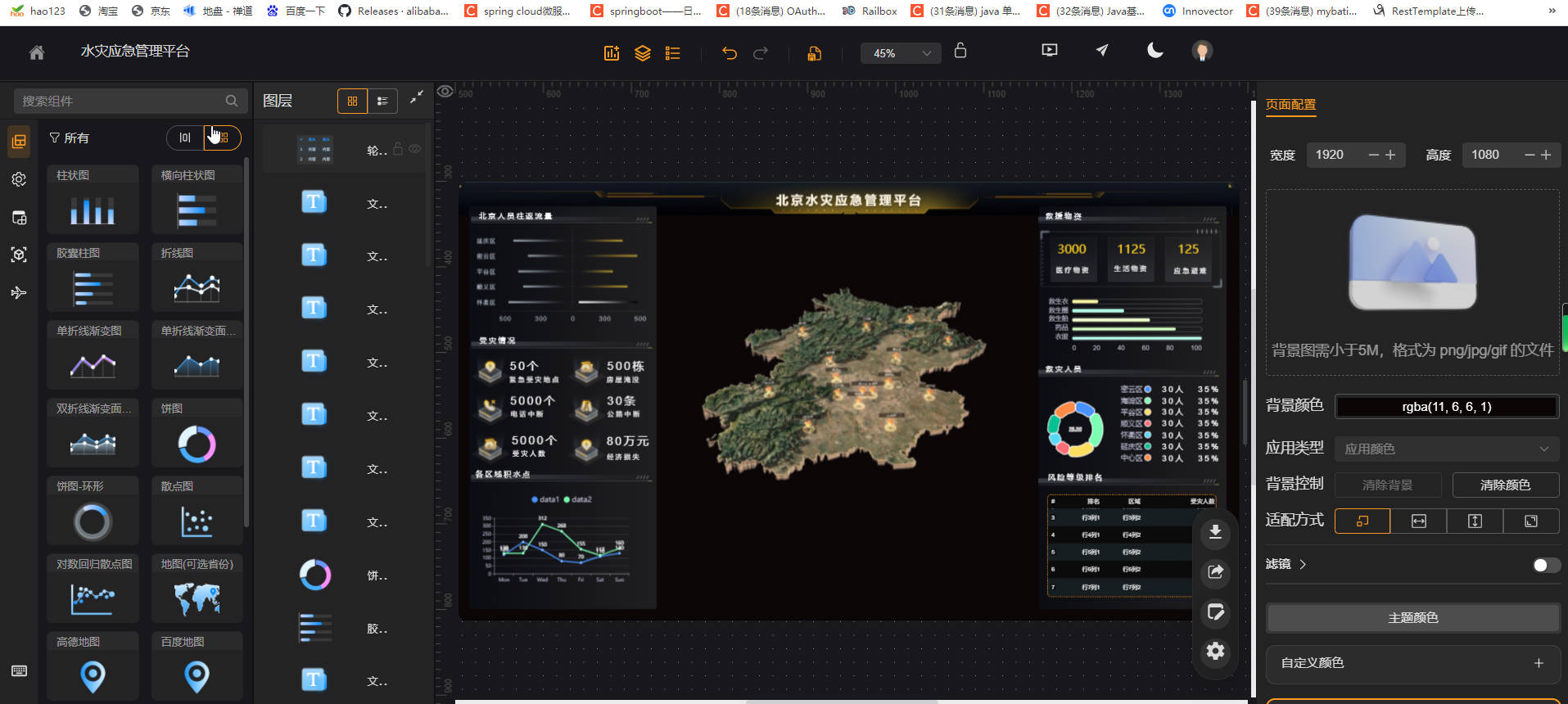The width and height of the screenshot is (1568, 704).
Task: Switch theme with the moon icon
Action: [x=1155, y=51]
